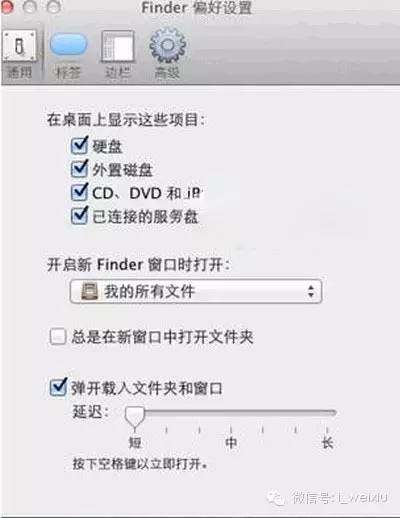This screenshot has height=518, width=400.
Task: Disable 已连接的服务器 checkbox
Action: coord(79,216)
